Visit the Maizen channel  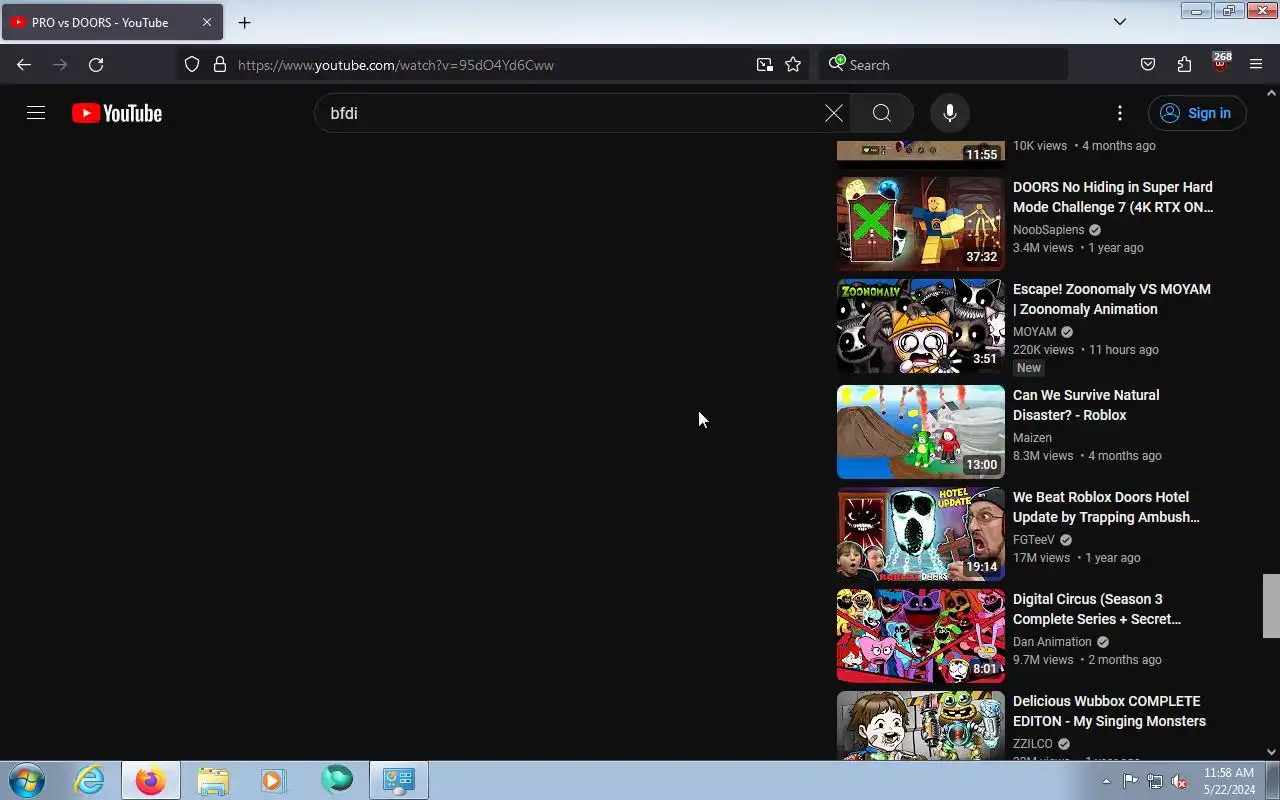[1032, 438]
